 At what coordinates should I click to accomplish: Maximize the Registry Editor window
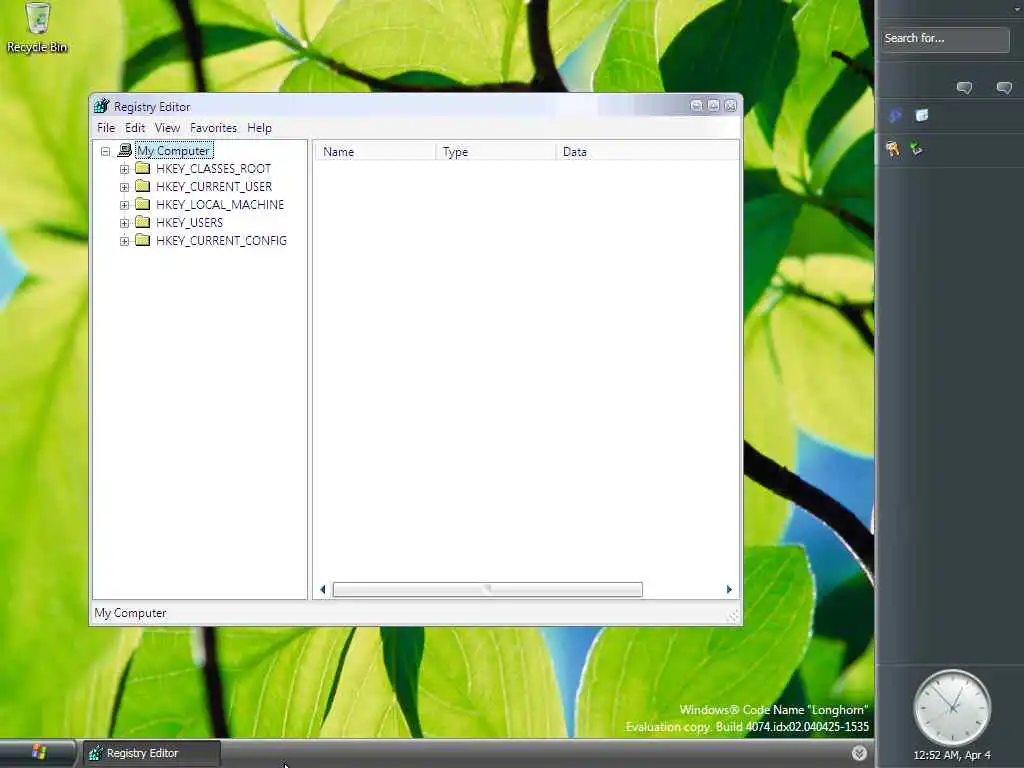(x=713, y=105)
